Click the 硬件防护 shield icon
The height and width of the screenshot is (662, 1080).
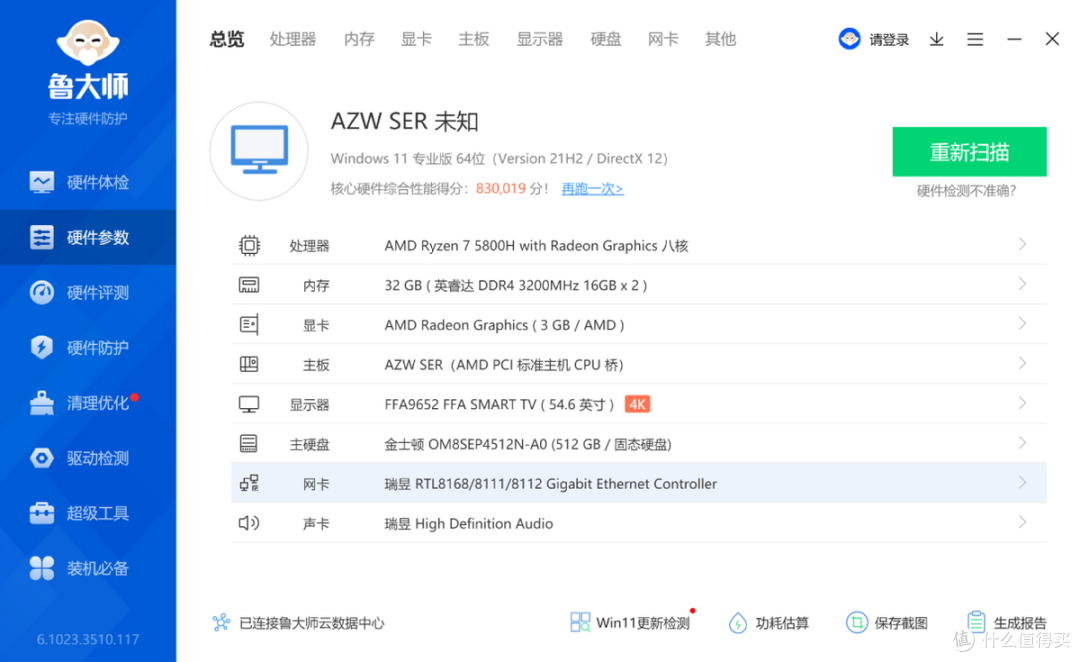41,347
